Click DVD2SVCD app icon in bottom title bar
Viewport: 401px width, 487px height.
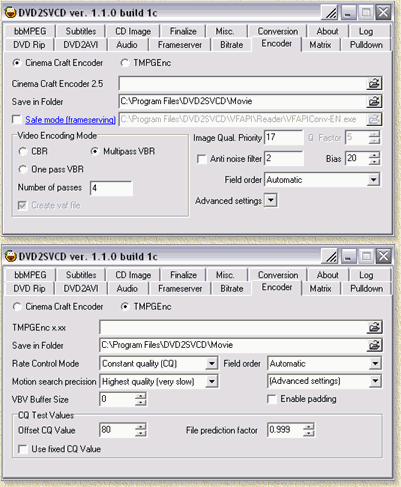point(11,256)
